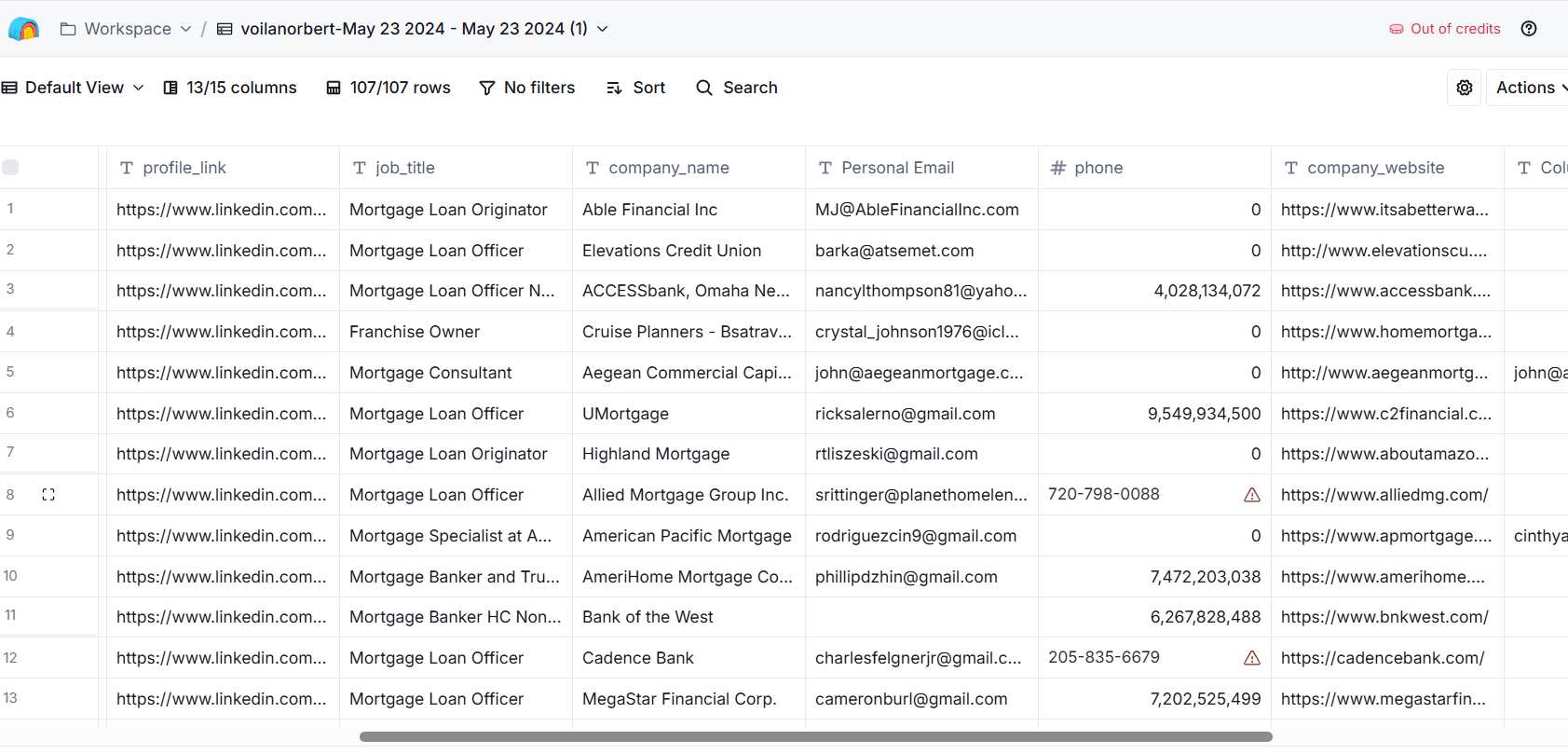Select cell rtliszeski@gmail.com

(921, 454)
